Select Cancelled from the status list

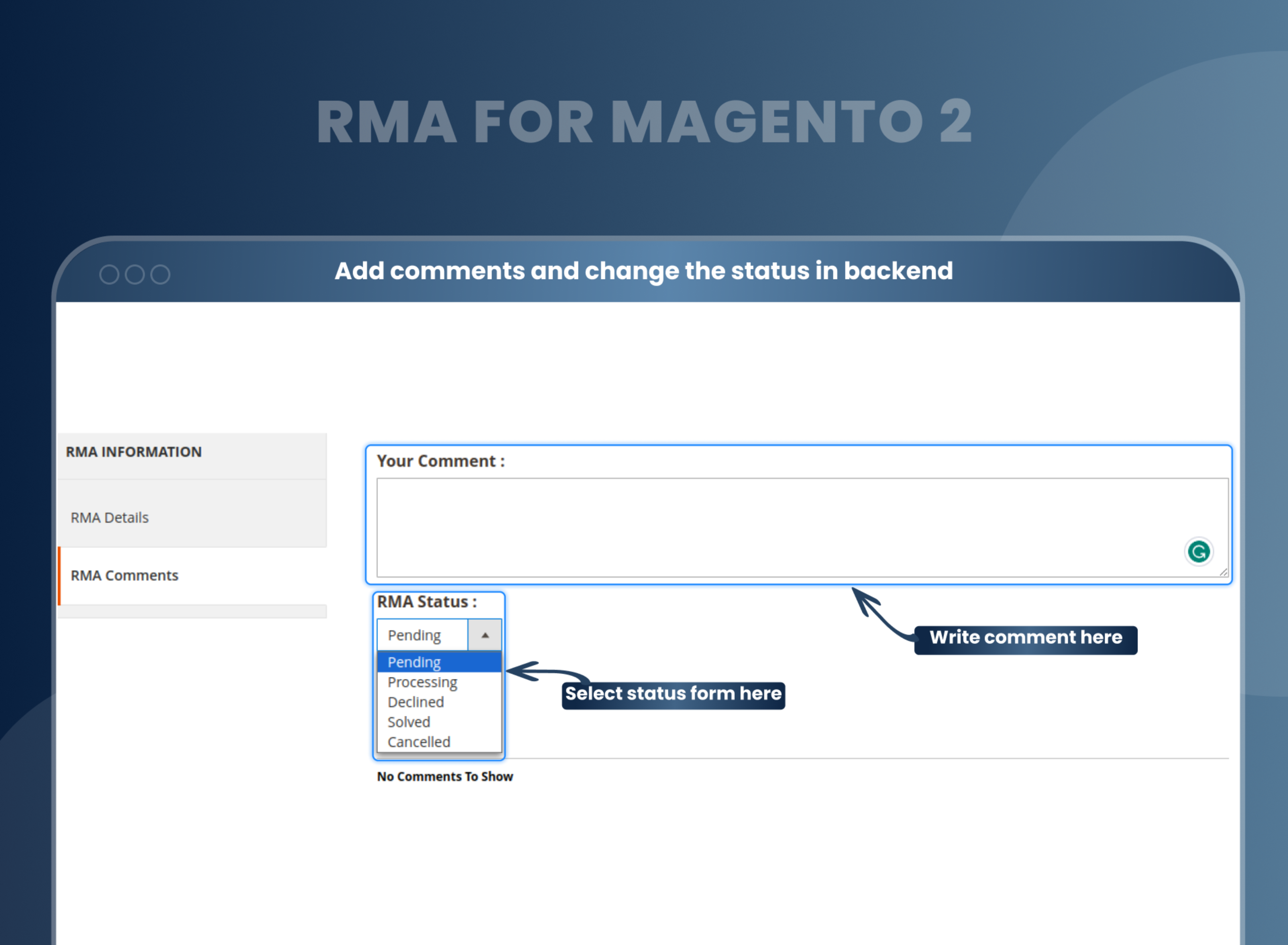[418, 741]
